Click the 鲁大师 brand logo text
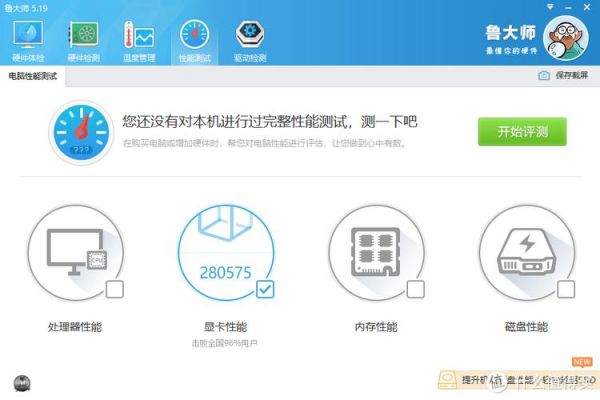 click(511, 33)
